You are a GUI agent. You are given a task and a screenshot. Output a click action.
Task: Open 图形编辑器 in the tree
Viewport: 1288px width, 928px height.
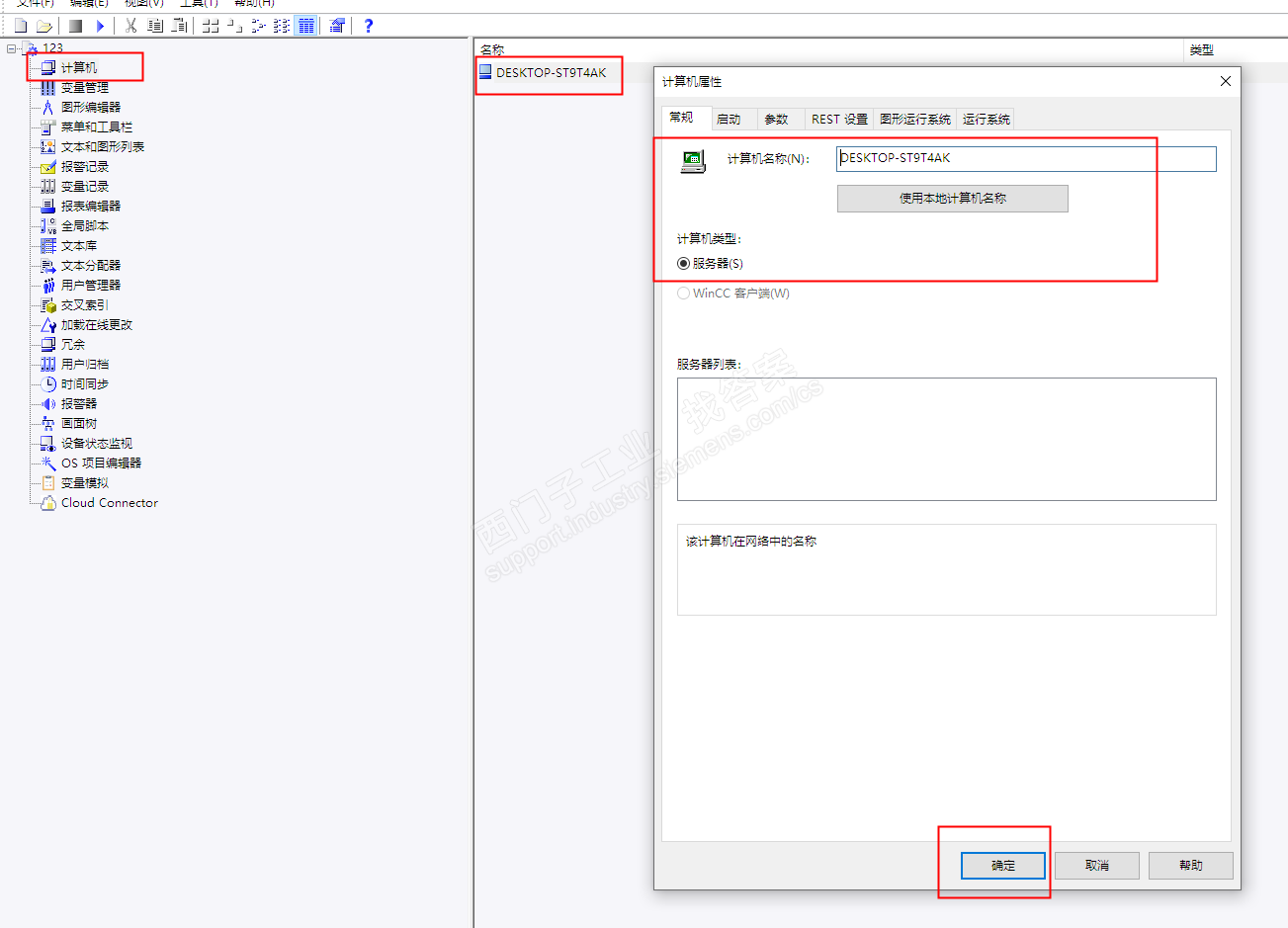(x=91, y=107)
